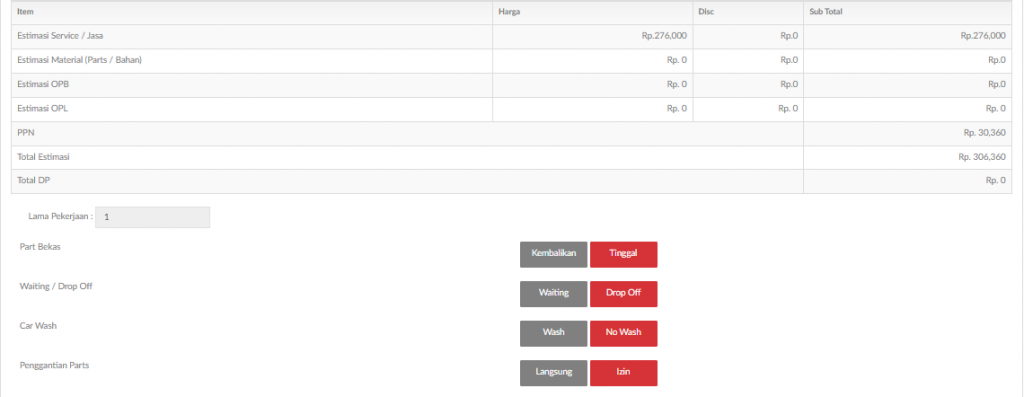This screenshot has height=397, width=1024.
Task: Click Disc value in Estimasi OPL row
Action: pos(788,108)
